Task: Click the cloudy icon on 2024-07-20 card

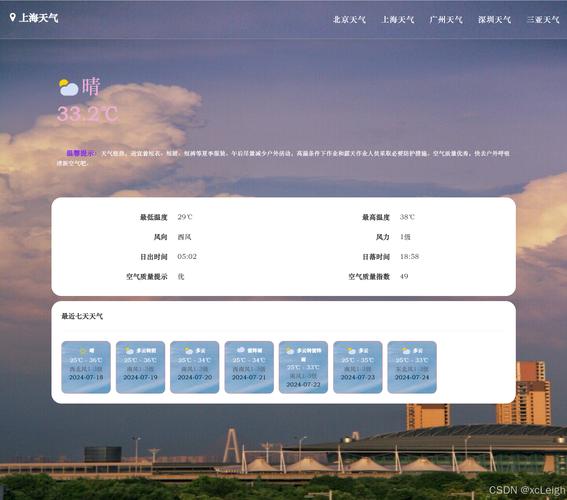Action: [189, 351]
